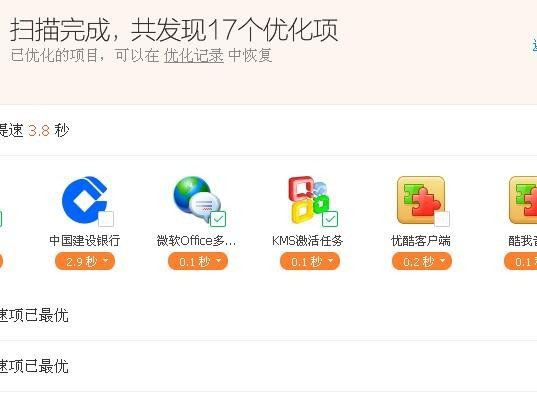
Task: Expand the first 速项已最优 section row
Action: pyautogui.click(x=268, y=315)
